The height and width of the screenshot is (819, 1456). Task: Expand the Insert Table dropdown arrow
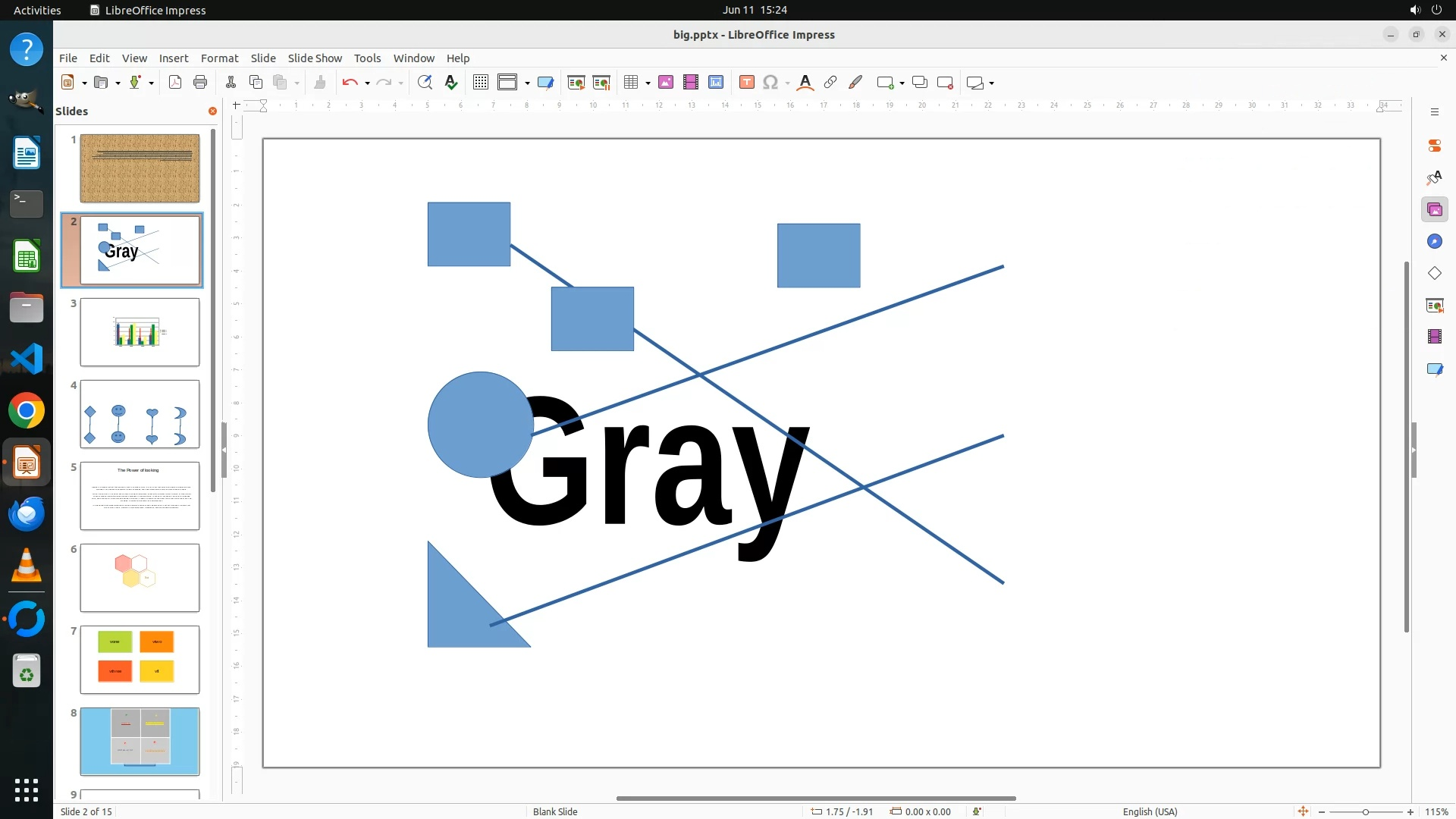pos(648,83)
